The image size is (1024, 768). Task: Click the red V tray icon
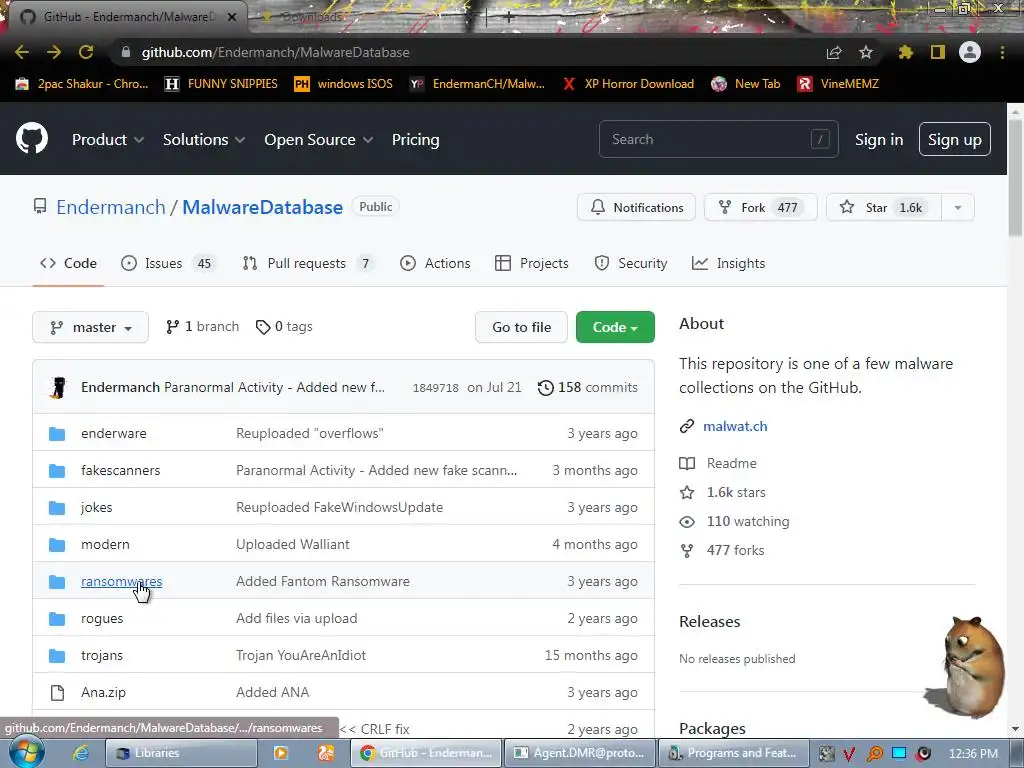pyautogui.click(x=849, y=754)
